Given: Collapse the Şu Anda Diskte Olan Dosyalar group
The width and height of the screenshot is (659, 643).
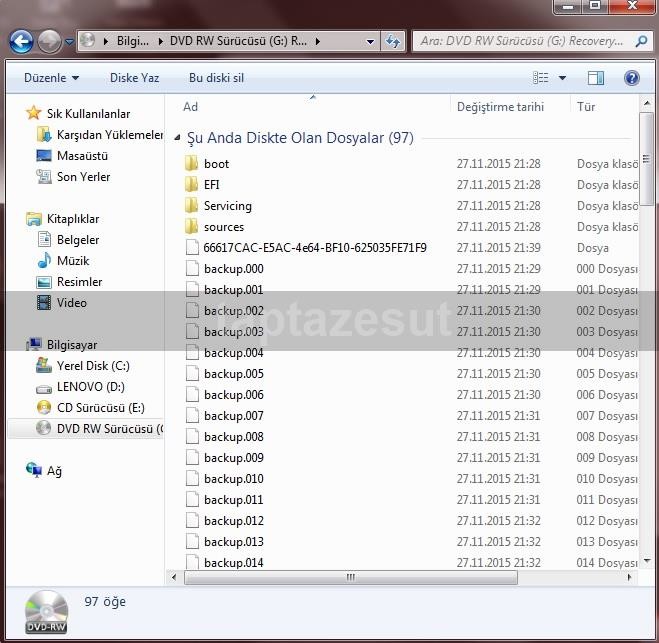Looking at the screenshot, I should coord(178,139).
